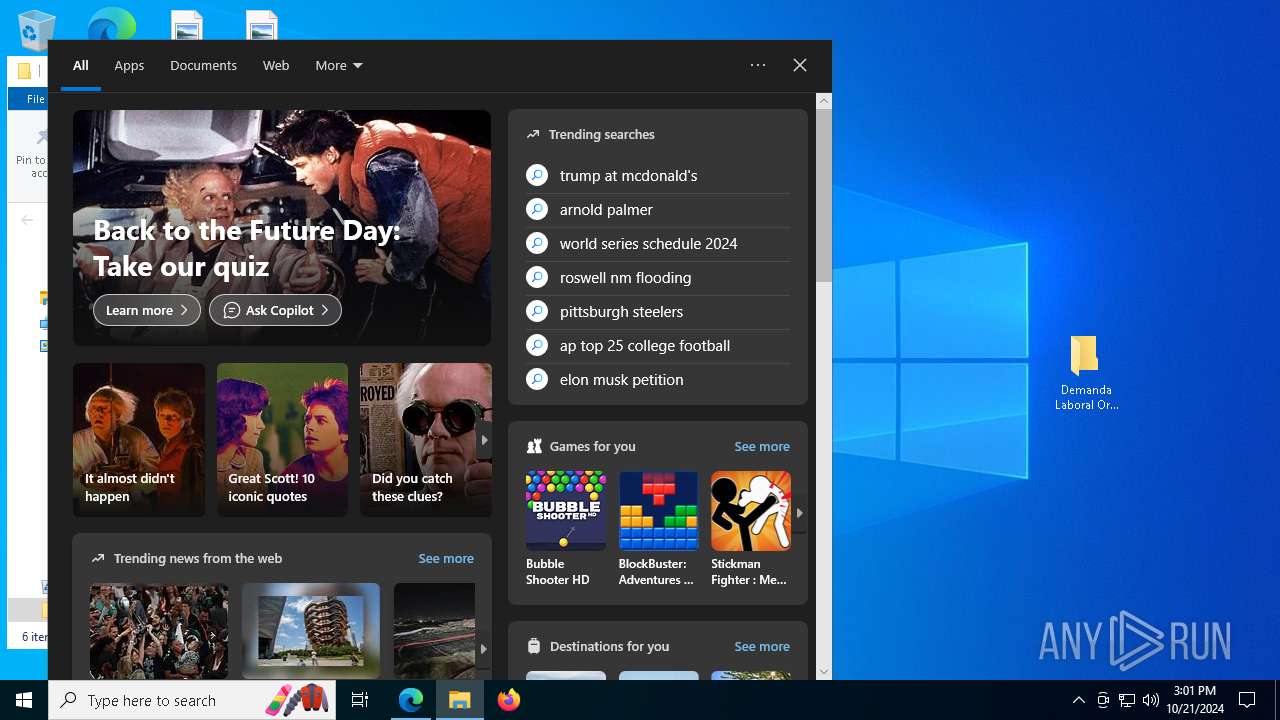Open 'Did you catch these clues?' card

tap(425, 440)
